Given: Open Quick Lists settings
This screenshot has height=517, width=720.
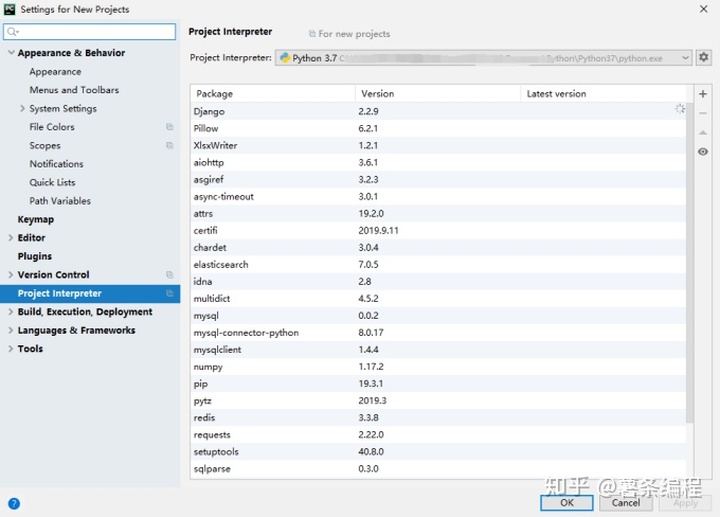Looking at the screenshot, I should pos(52,182).
